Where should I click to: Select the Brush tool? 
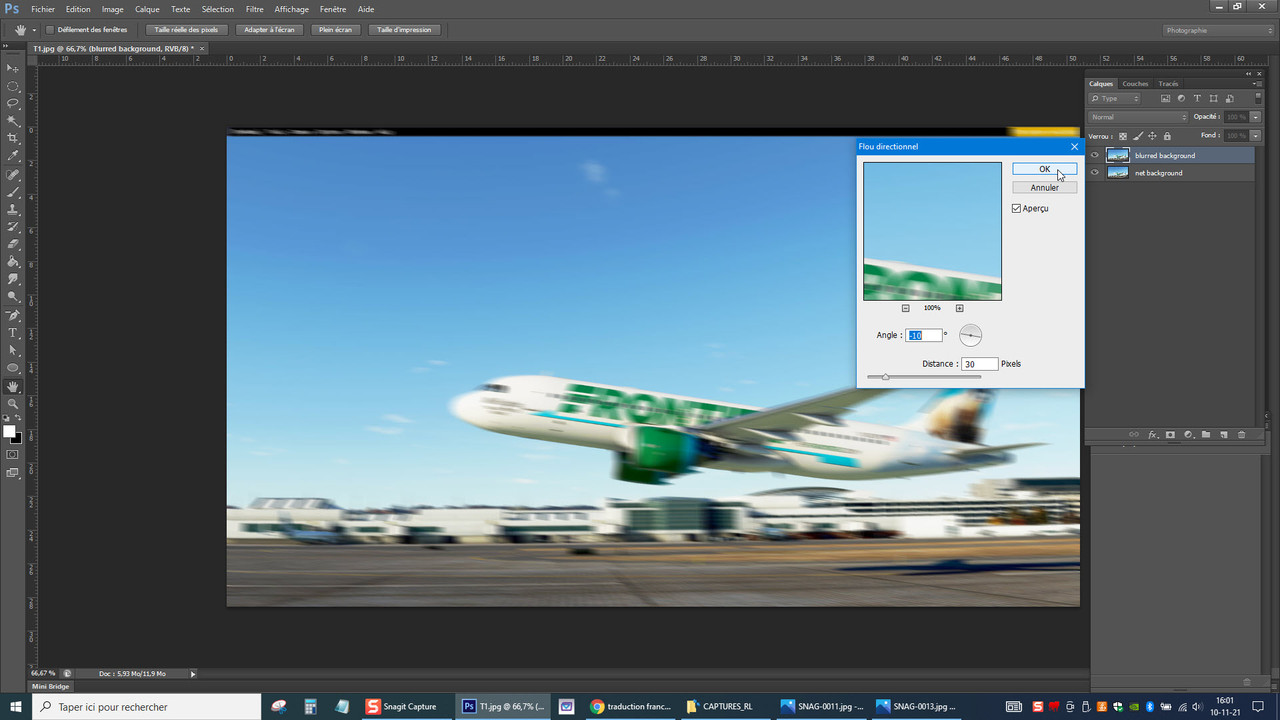pyautogui.click(x=13, y=192)
